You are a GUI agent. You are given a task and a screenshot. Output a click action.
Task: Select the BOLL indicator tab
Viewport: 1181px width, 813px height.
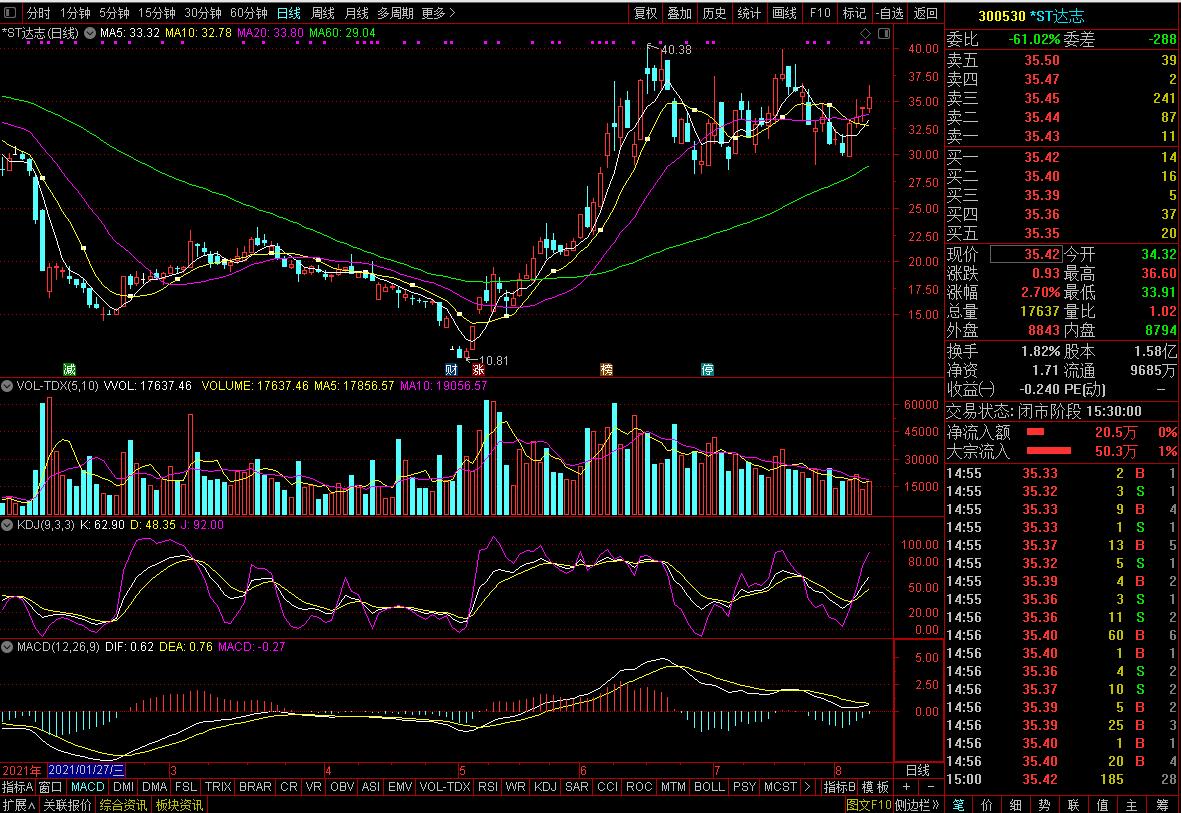708,787
